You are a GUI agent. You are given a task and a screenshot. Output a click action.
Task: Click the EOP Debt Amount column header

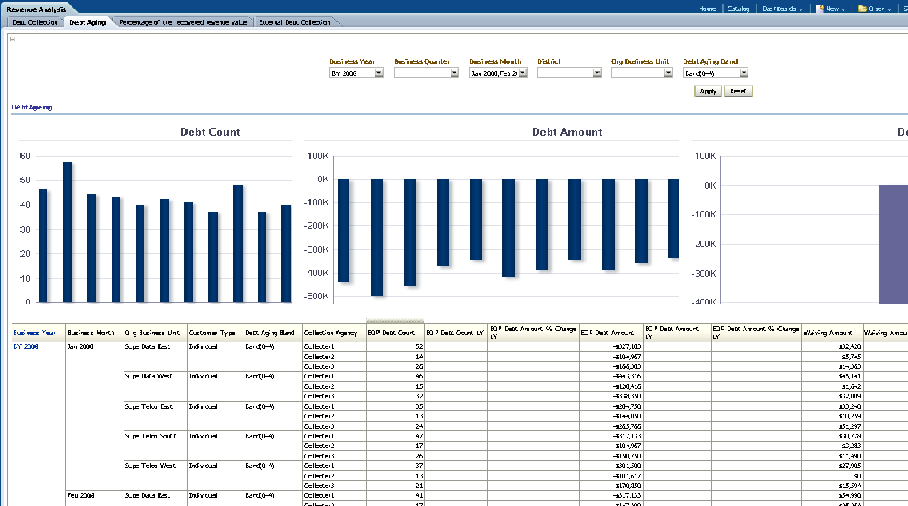pyautogui.click(x=608, y=333)
